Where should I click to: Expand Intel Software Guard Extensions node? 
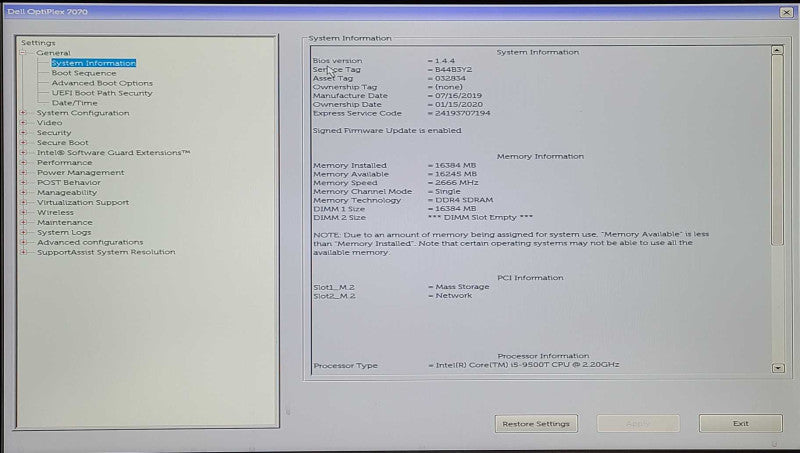coord(23,153)
